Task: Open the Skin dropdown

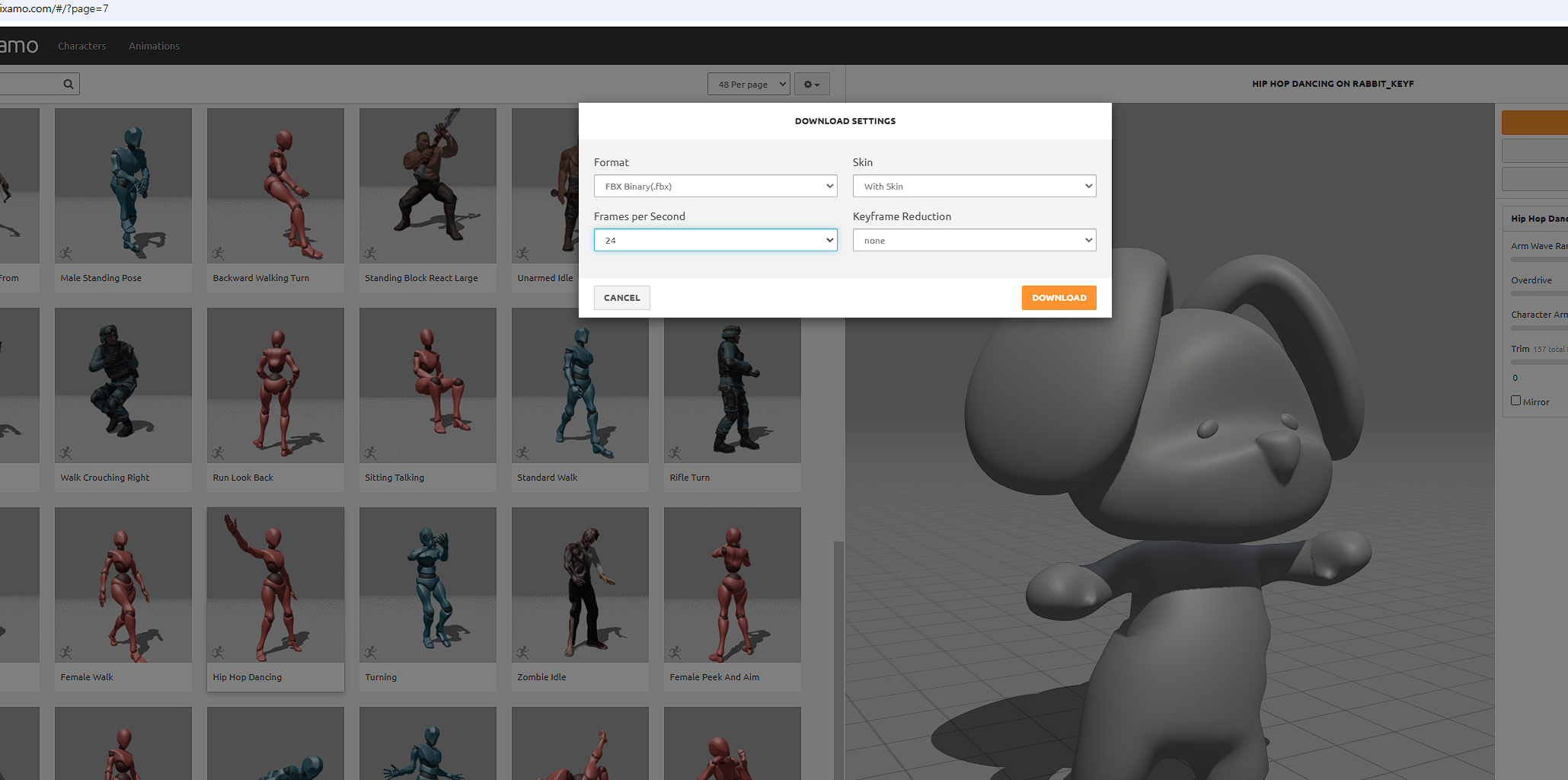Action: 975,186
